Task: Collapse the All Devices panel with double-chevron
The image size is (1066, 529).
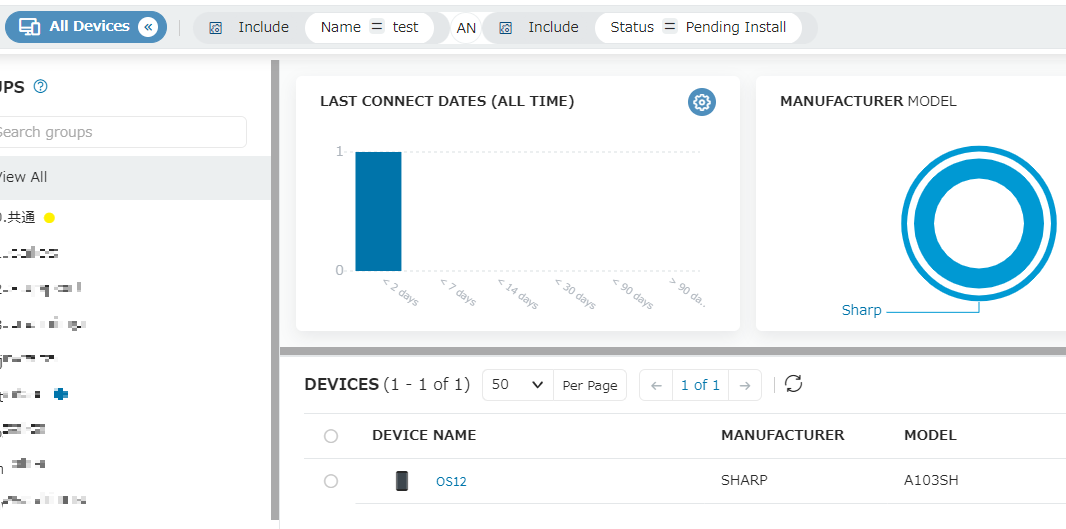Action: coord(148,27)
